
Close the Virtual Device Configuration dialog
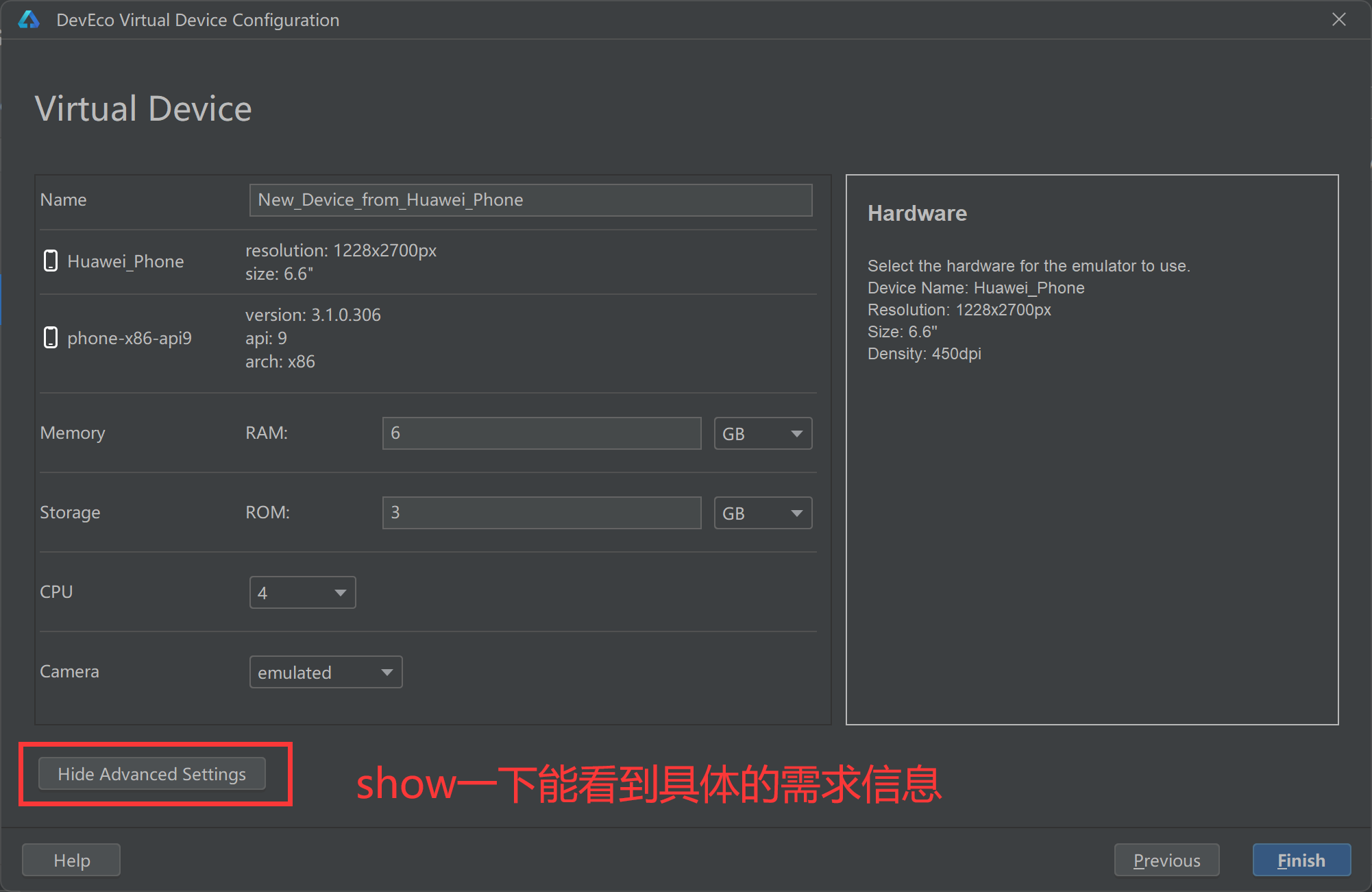coord(1338,19)
